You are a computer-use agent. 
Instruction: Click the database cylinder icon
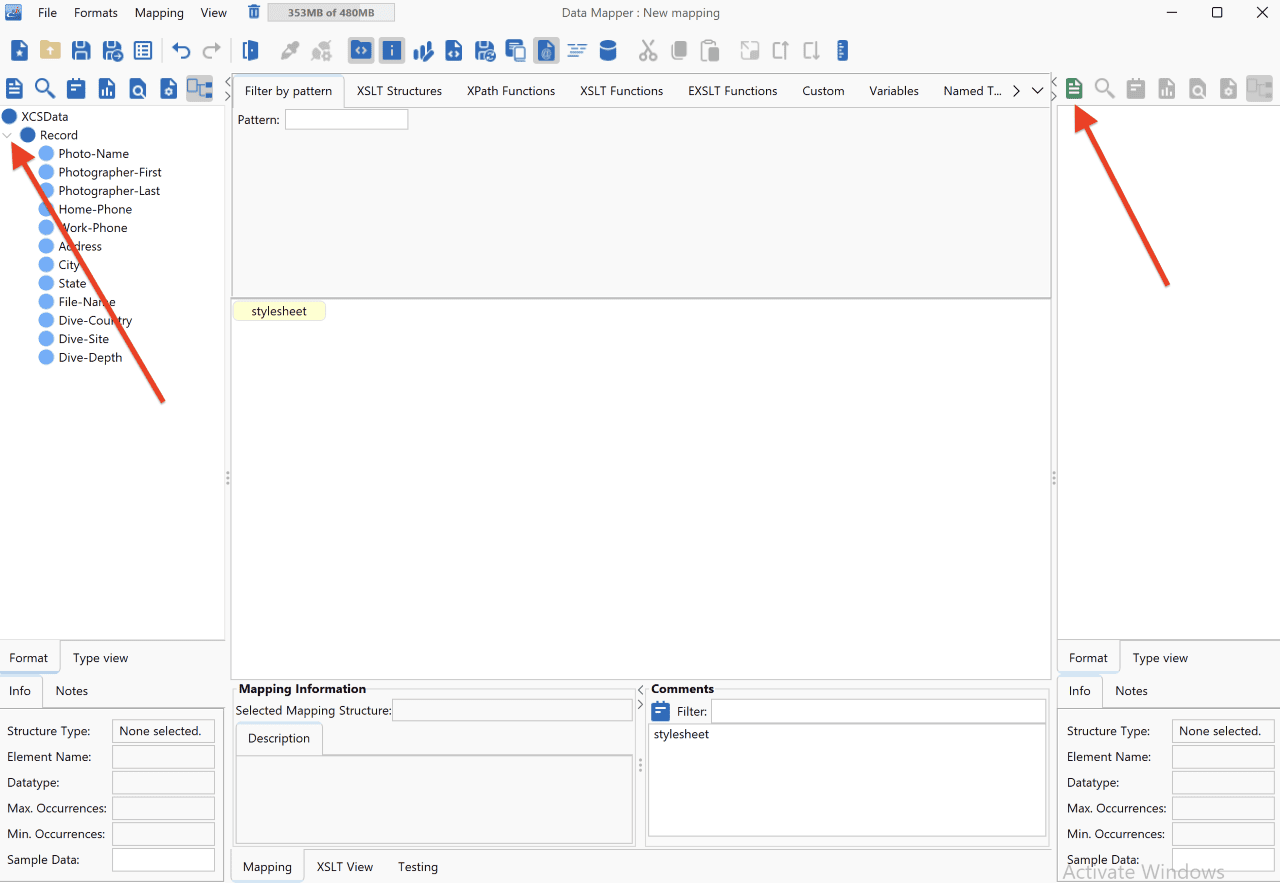pos(608,50)
